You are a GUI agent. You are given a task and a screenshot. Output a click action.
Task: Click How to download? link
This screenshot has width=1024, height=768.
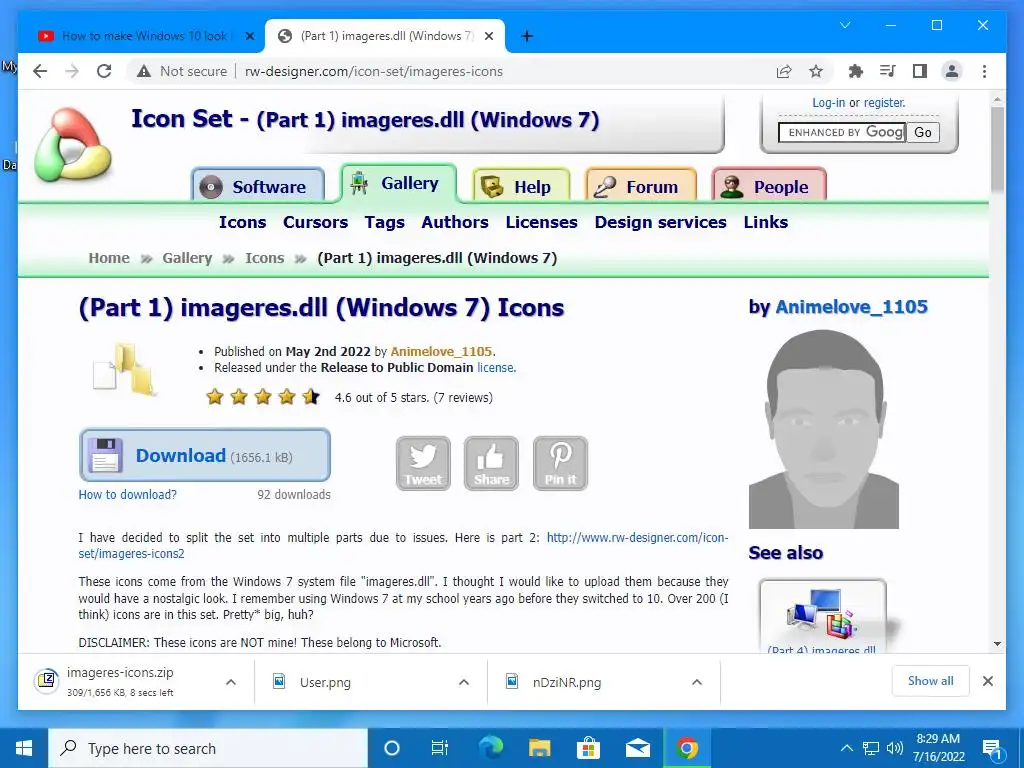pos(127,494)
